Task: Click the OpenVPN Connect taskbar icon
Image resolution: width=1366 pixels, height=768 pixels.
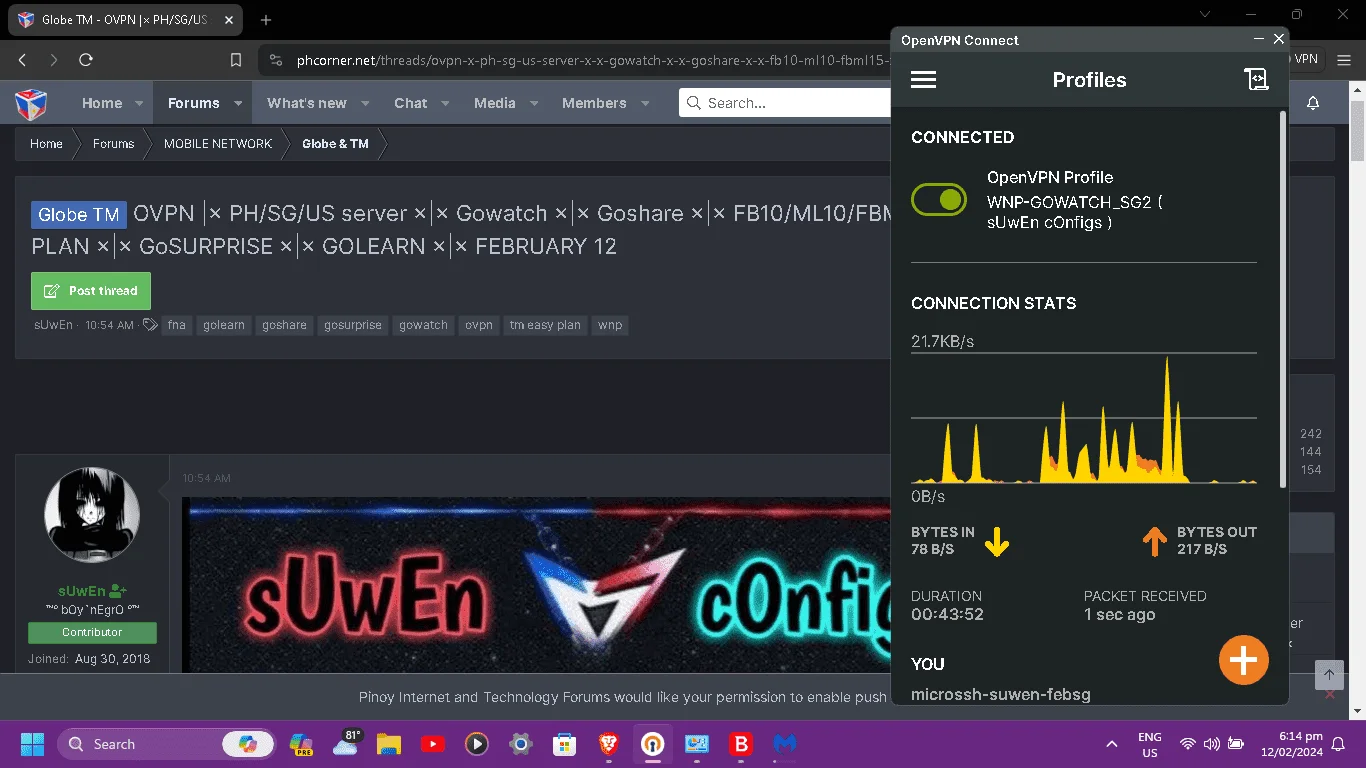Action: click(652, 744)
